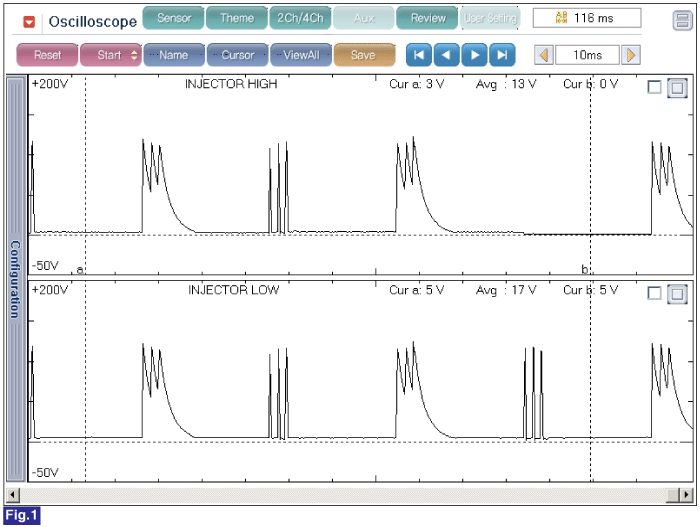
Task: Click the ViewAll button
Action: (x=301, y=55)
